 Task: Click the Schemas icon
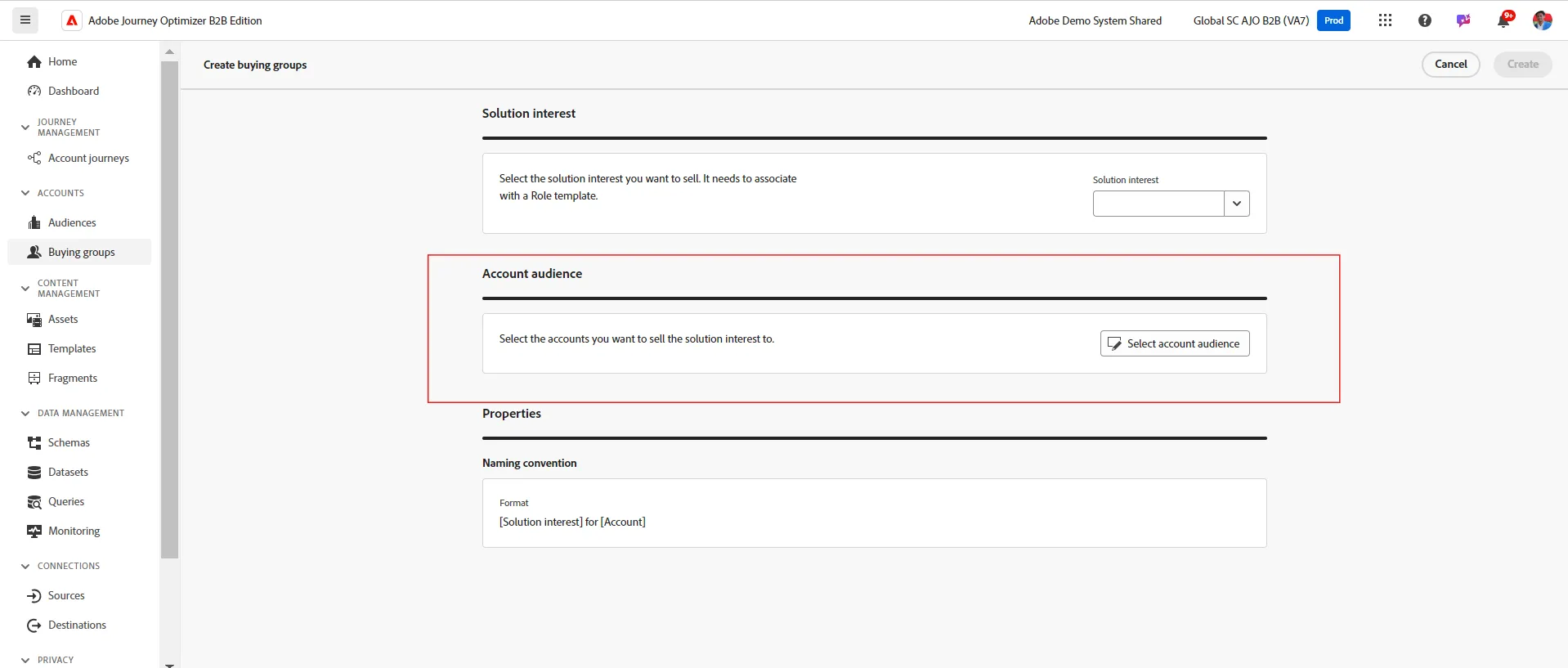click(x=34, y=442)
